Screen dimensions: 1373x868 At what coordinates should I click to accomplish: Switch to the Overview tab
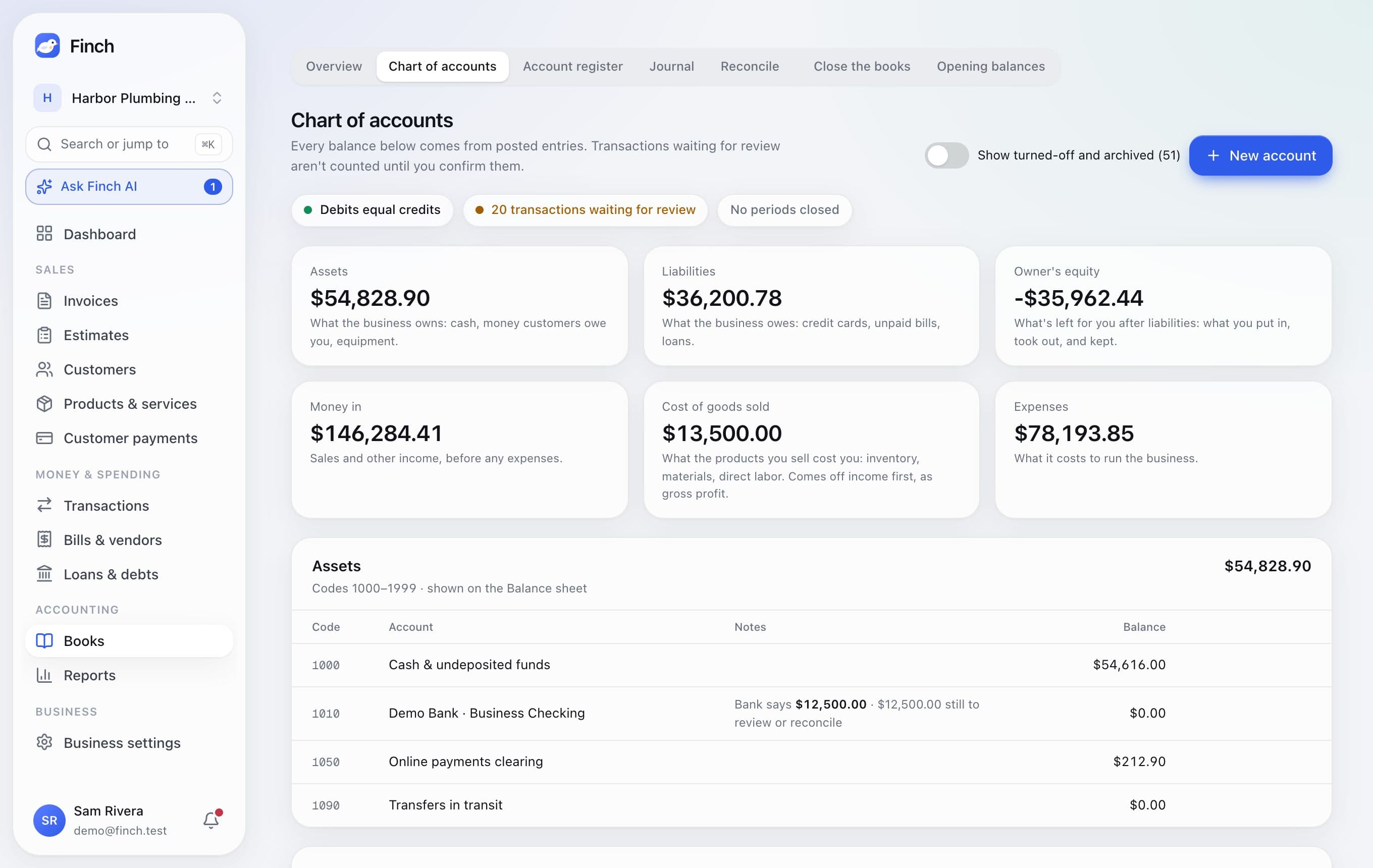[334, 66]
